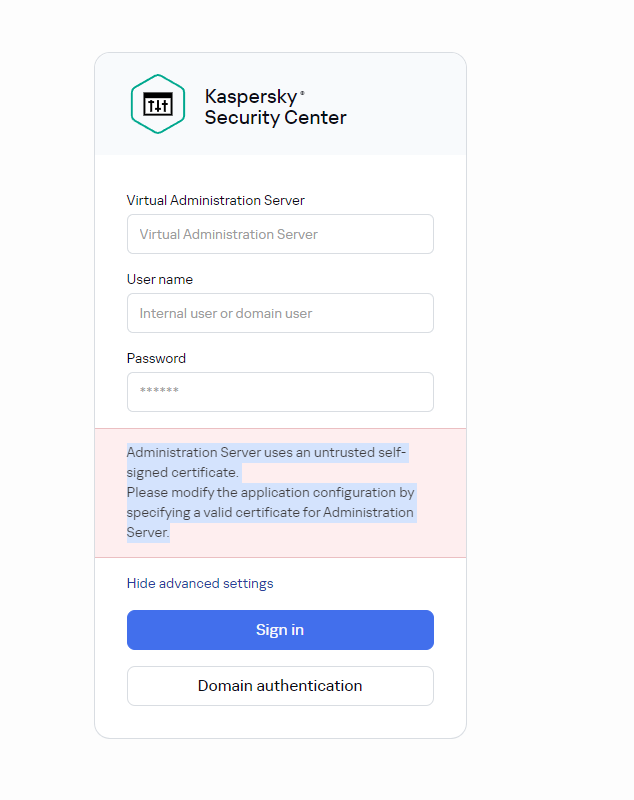634x800 pixels.
Task: Click the untrusted self-signed certificate warning sentence
Action: 266,453
